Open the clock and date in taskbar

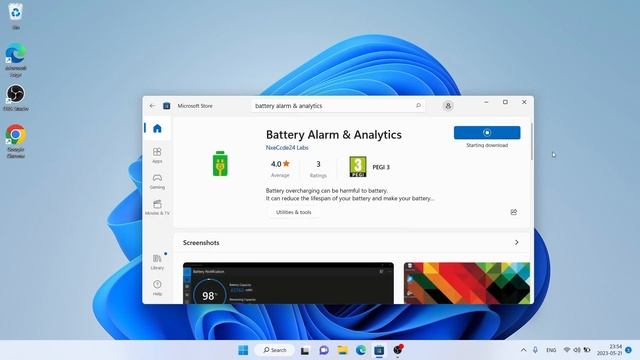pyautogui.click(x=610, y=350)
